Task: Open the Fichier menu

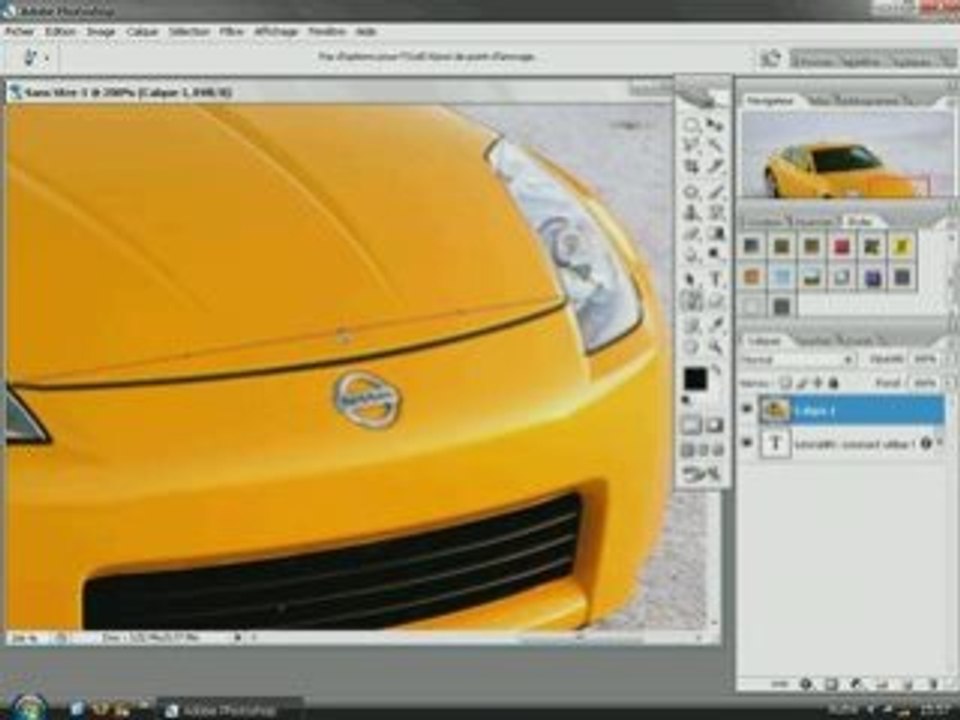Action: (20, 31)
